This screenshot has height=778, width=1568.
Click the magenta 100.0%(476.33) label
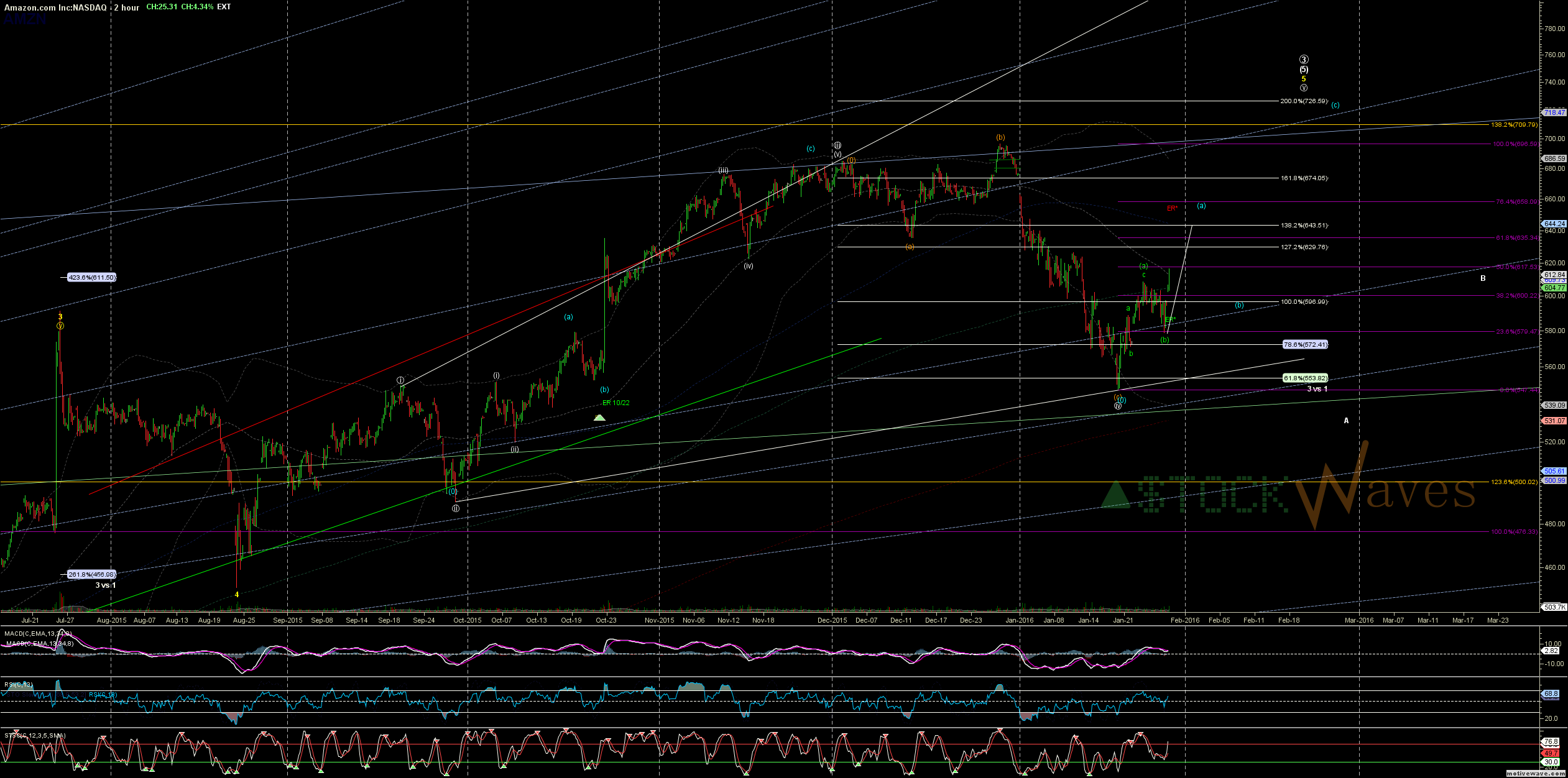(x=1515, y=531)
